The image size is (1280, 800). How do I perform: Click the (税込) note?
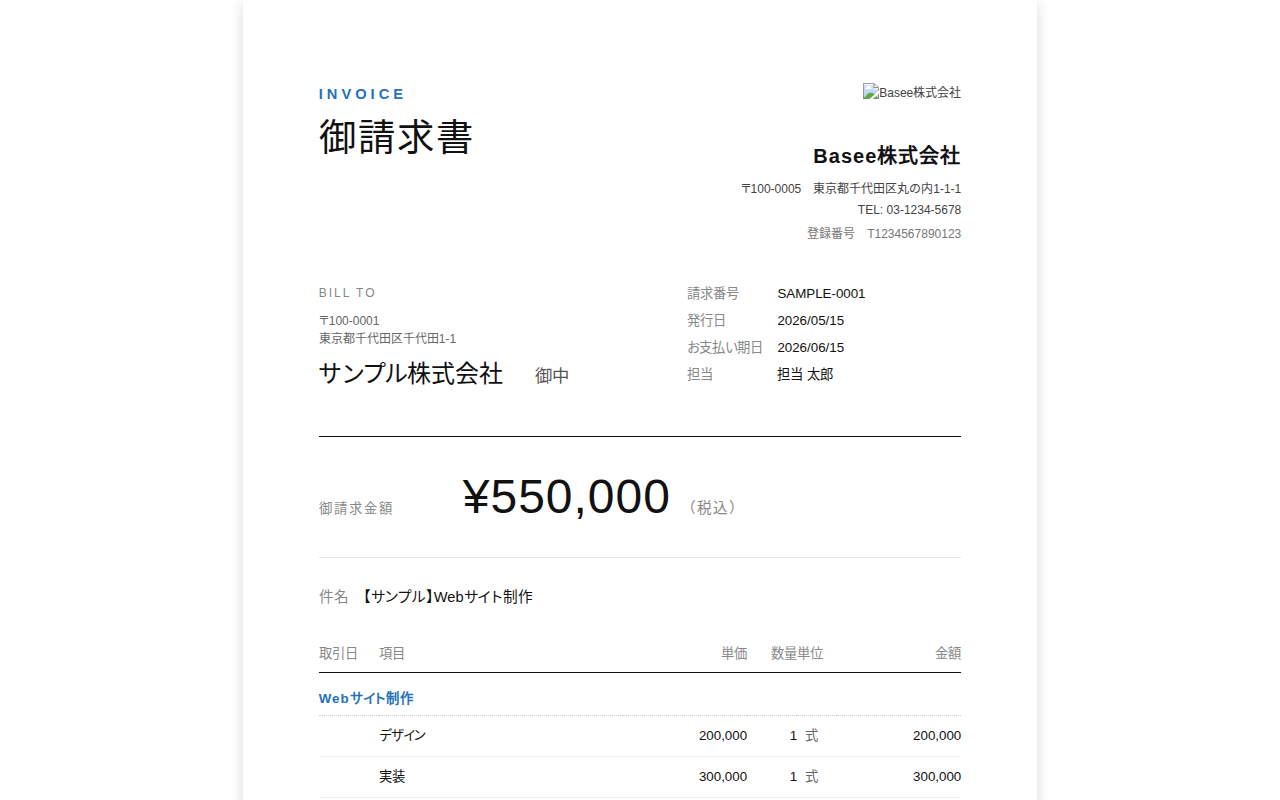tap(713, 508)
